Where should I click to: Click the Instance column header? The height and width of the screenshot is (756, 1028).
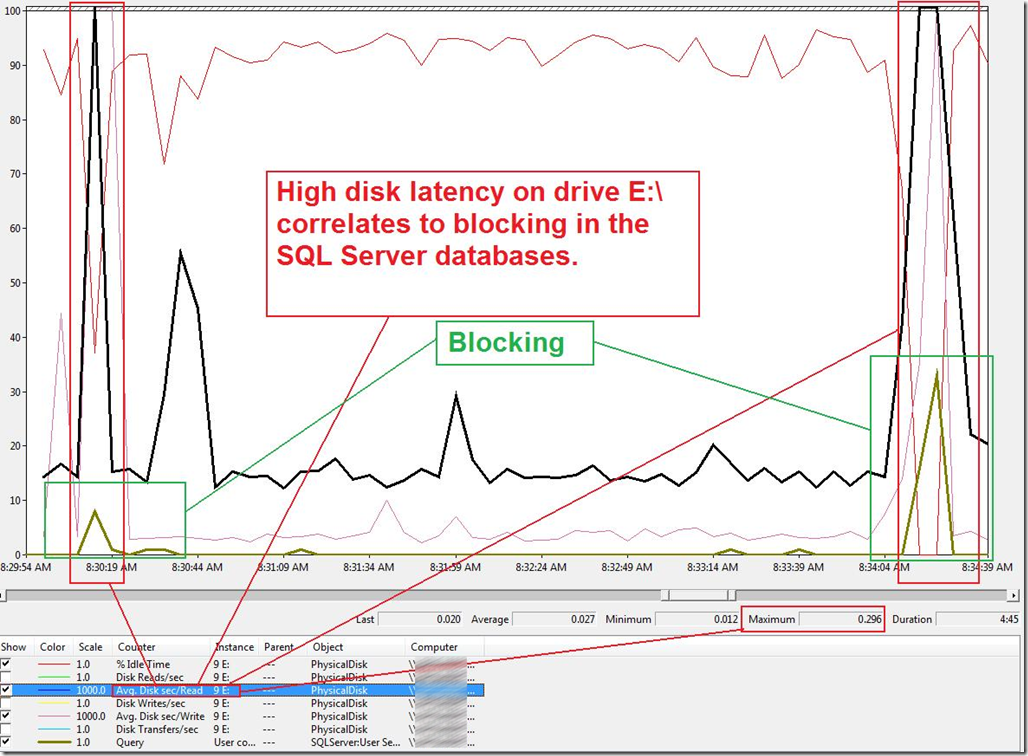(235, 647)
